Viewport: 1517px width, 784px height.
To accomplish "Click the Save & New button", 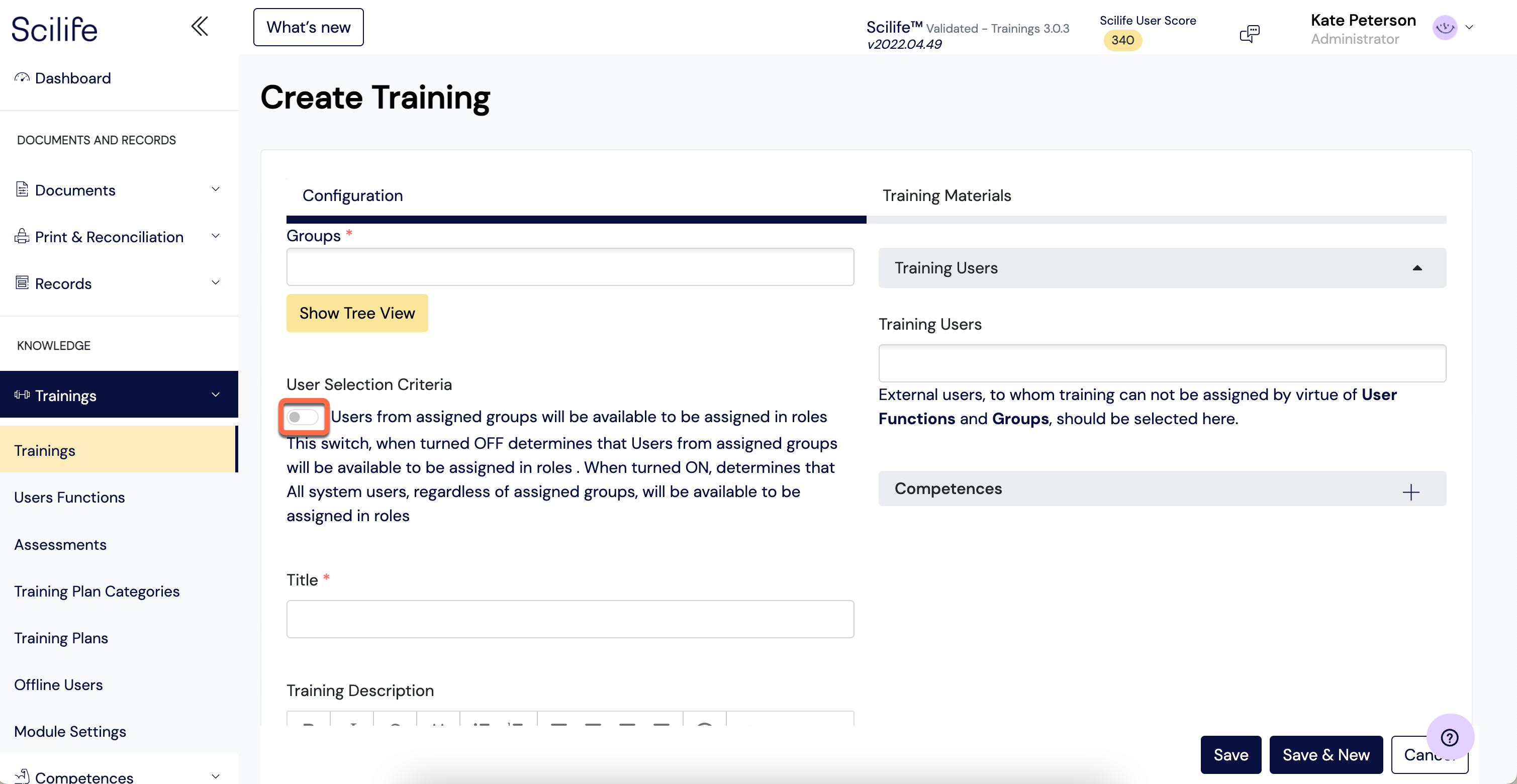I will pos(1325,754).
